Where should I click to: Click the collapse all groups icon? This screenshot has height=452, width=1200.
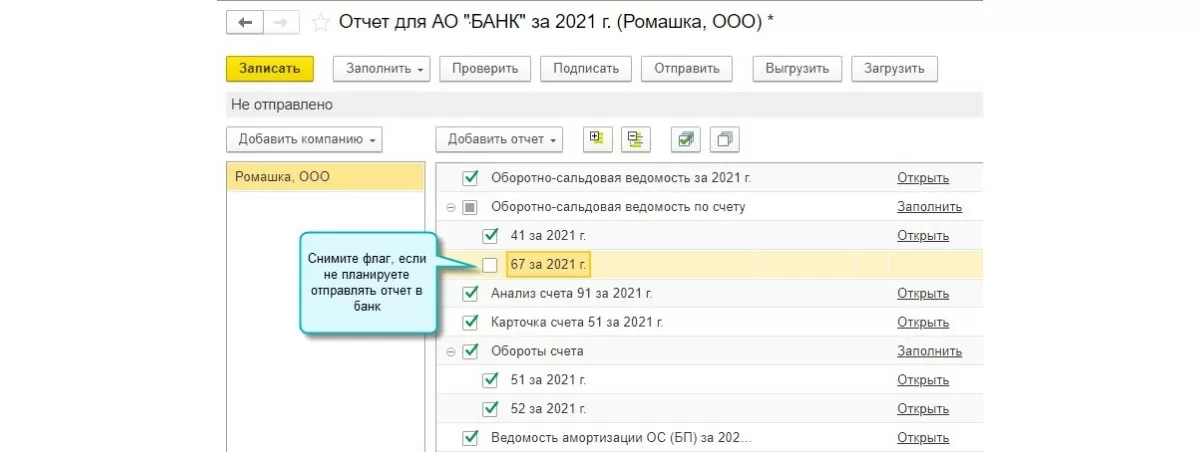point(636,139)
